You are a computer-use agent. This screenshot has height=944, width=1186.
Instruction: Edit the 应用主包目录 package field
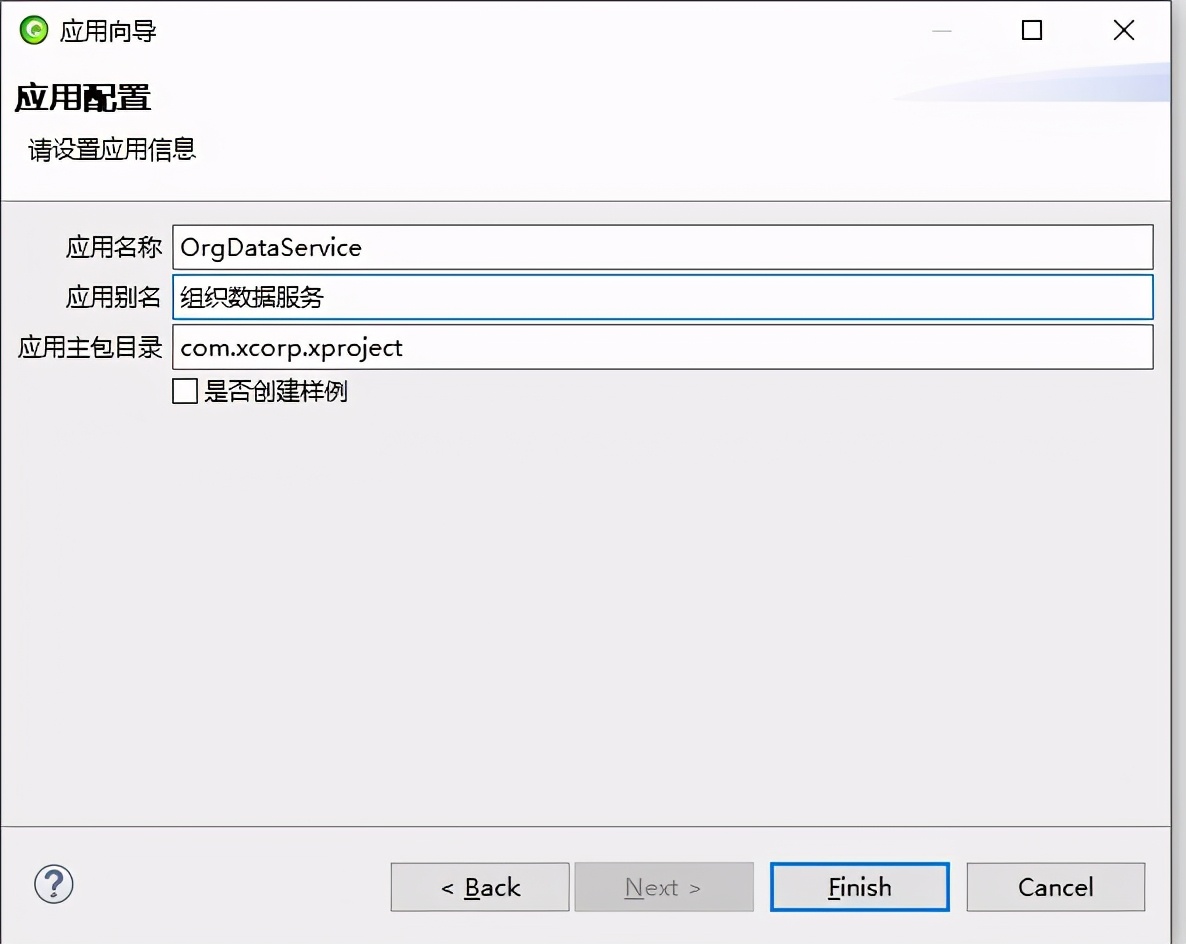click(663, 347)
